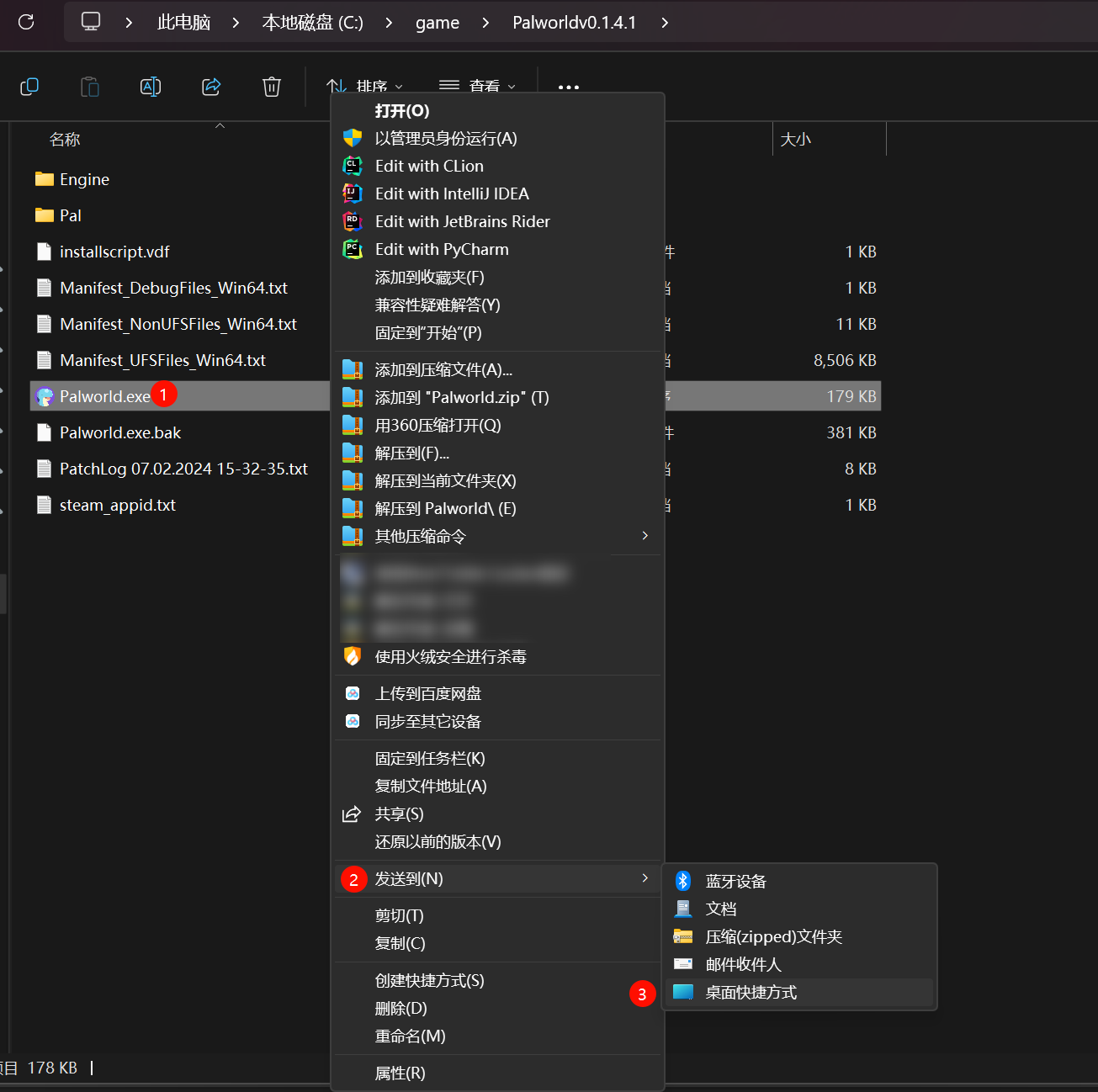Choose Edit with PyCharm
Image resolution: width=1098 pixels, height=1092 pixels.
[496, 250]
